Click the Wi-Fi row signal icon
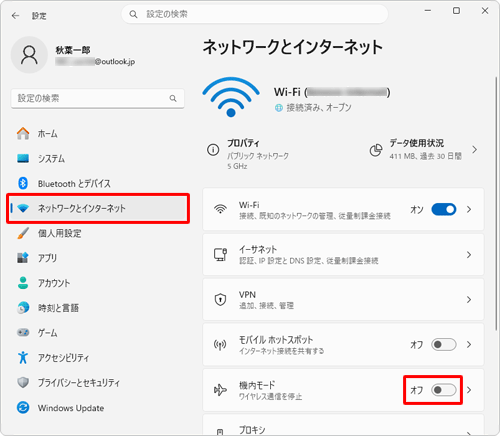Screen dimensions: 500x436 coord(220,209)
